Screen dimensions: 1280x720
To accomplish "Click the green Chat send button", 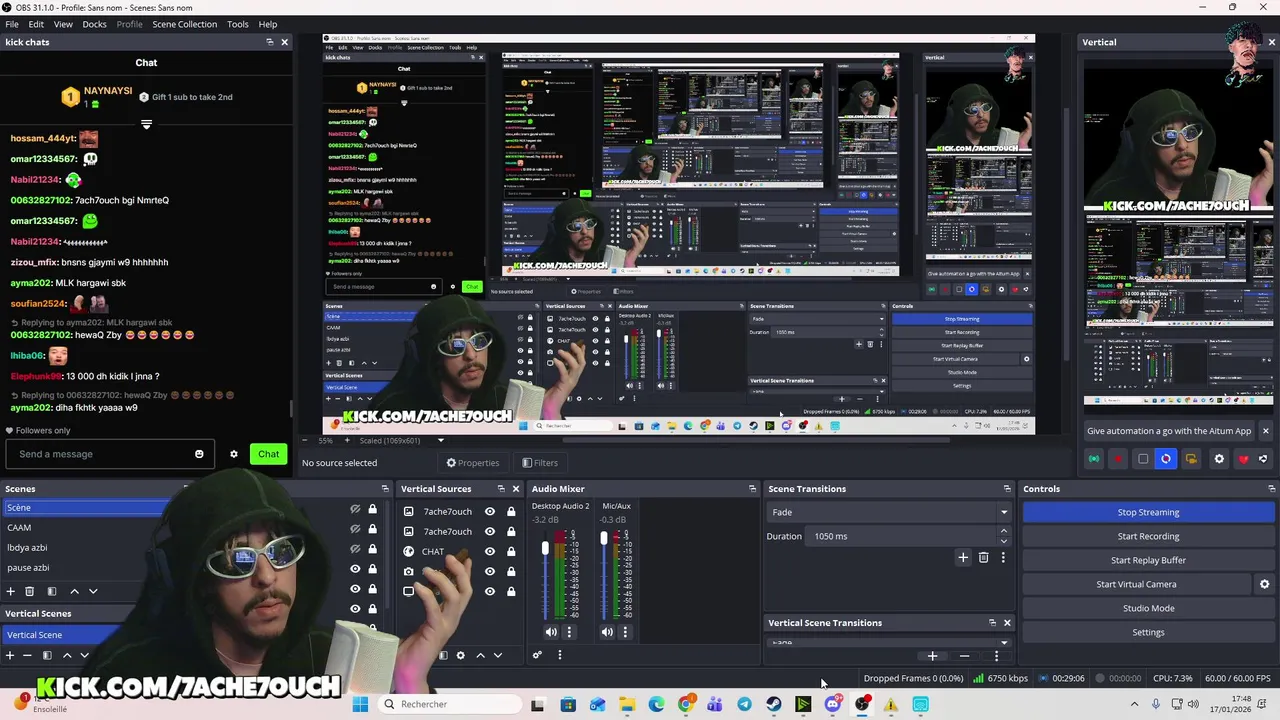I will [268, 454].
